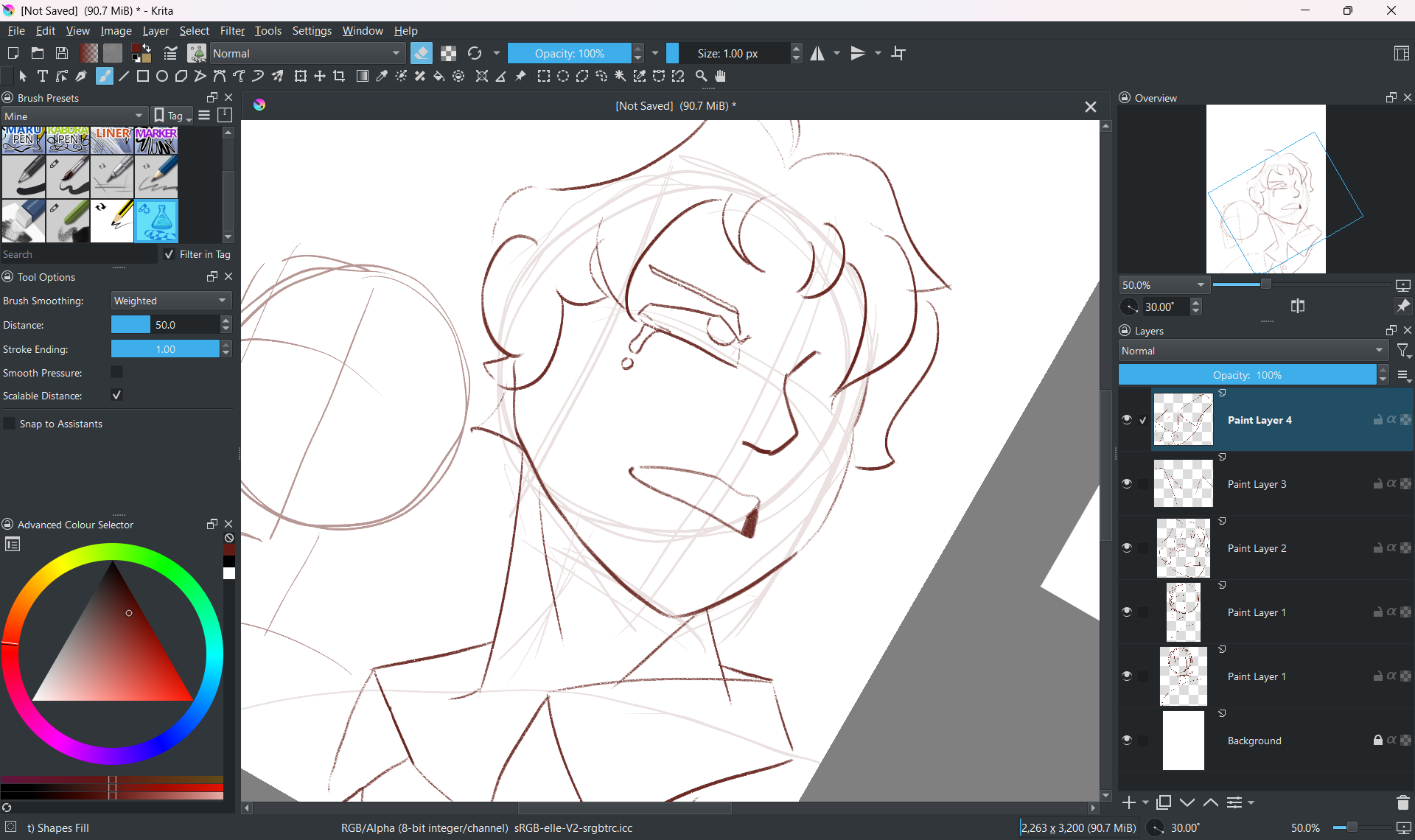
Task: Open the Layer menu
Action: point(156,31)
